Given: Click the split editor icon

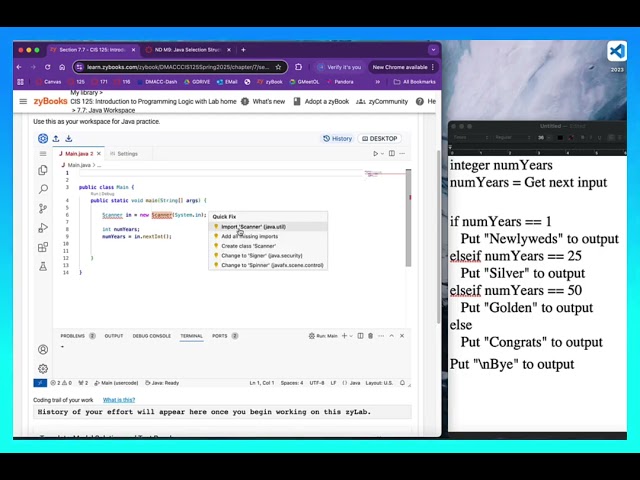Looking at the screenshot, I should click(392, 153).
